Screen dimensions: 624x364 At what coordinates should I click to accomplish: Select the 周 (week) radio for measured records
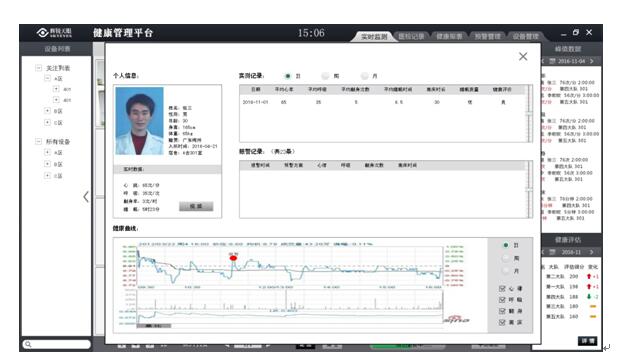point(326,76)
